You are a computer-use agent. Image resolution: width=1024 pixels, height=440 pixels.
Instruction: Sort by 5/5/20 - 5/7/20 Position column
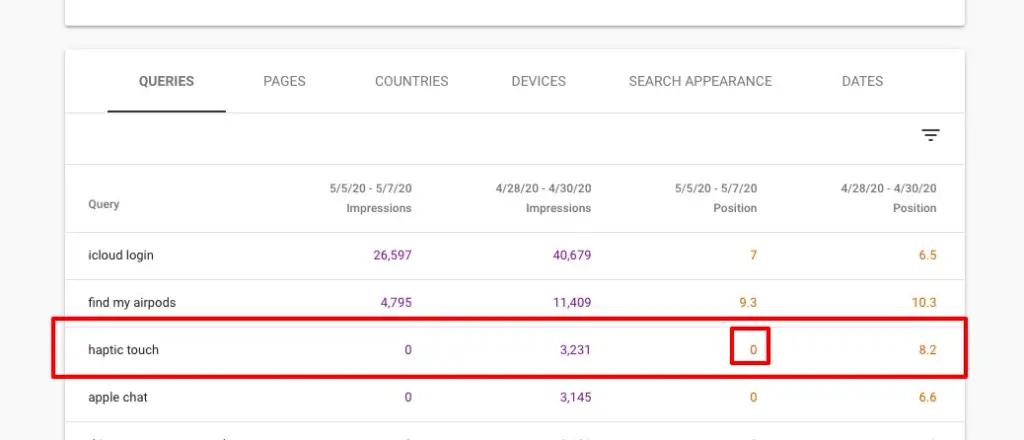coord(716,198)
